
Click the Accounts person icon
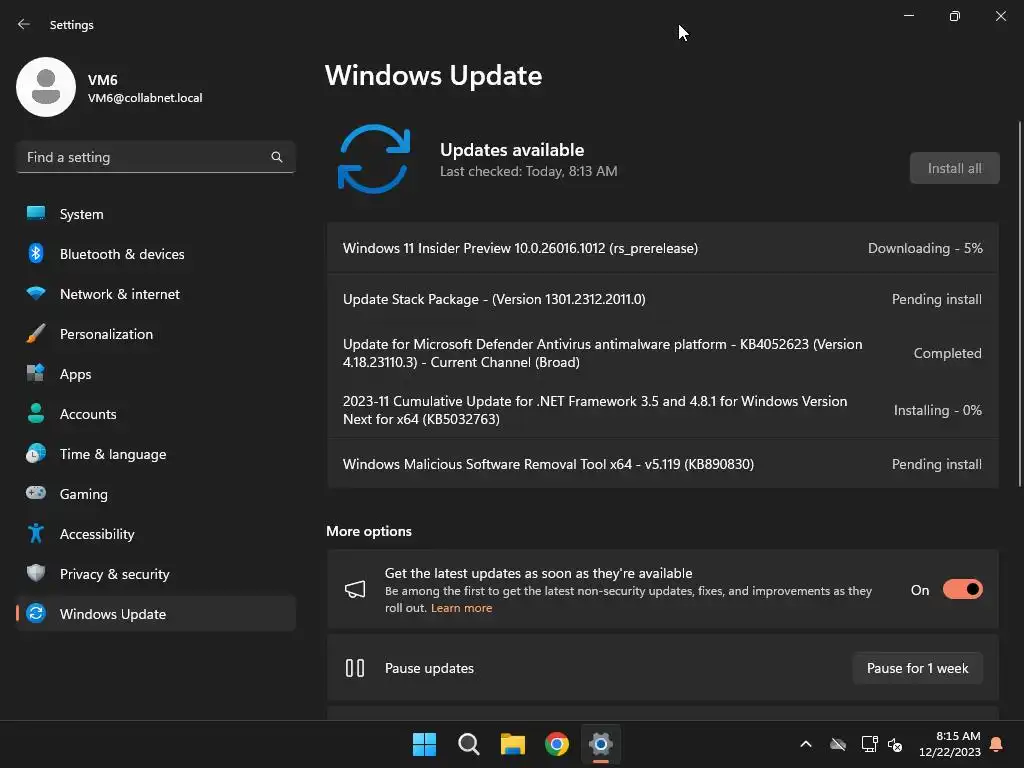pos(36,413)
